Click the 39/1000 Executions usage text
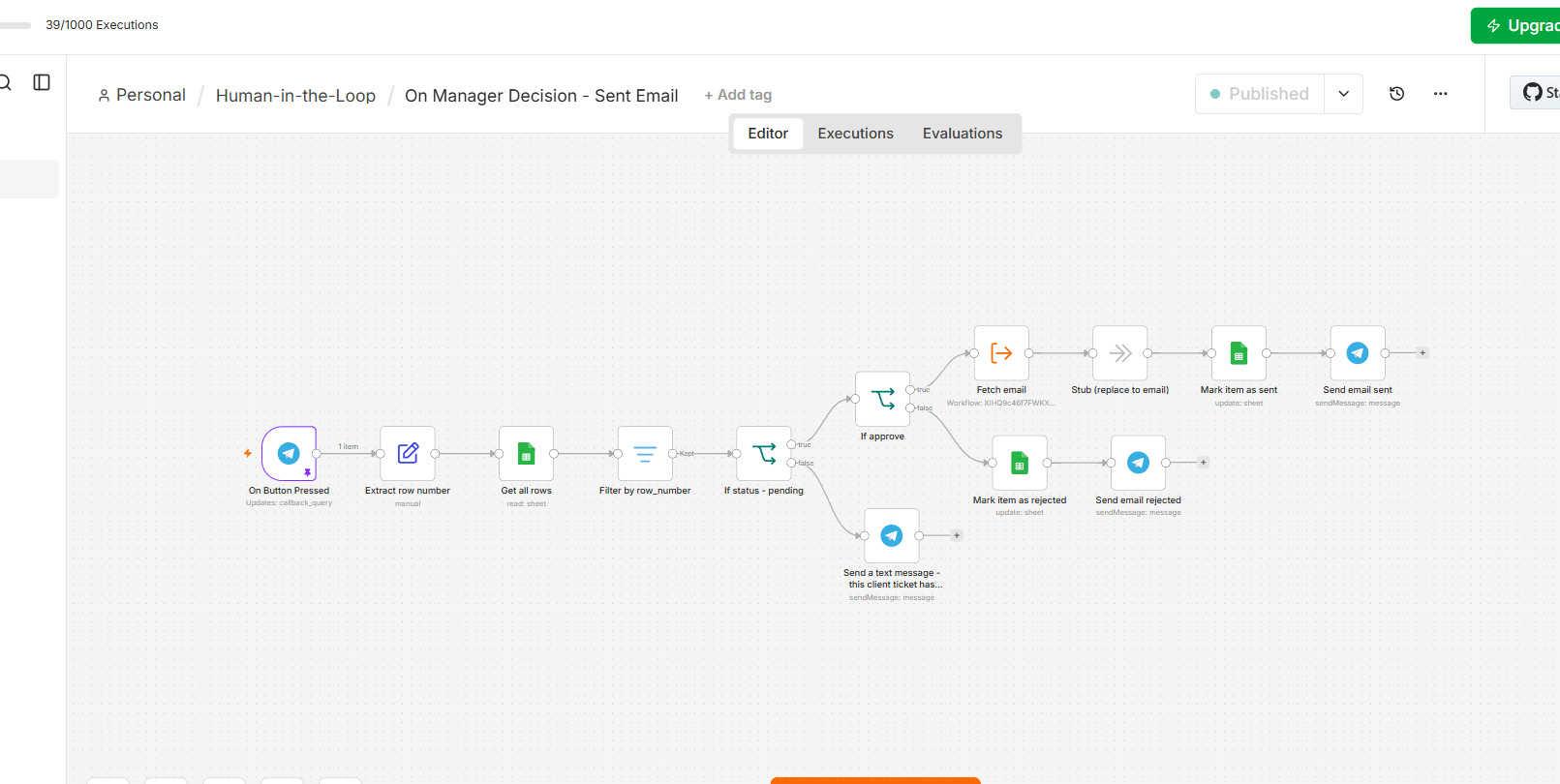Screen dimensions: 1560x784 [102, 25]
